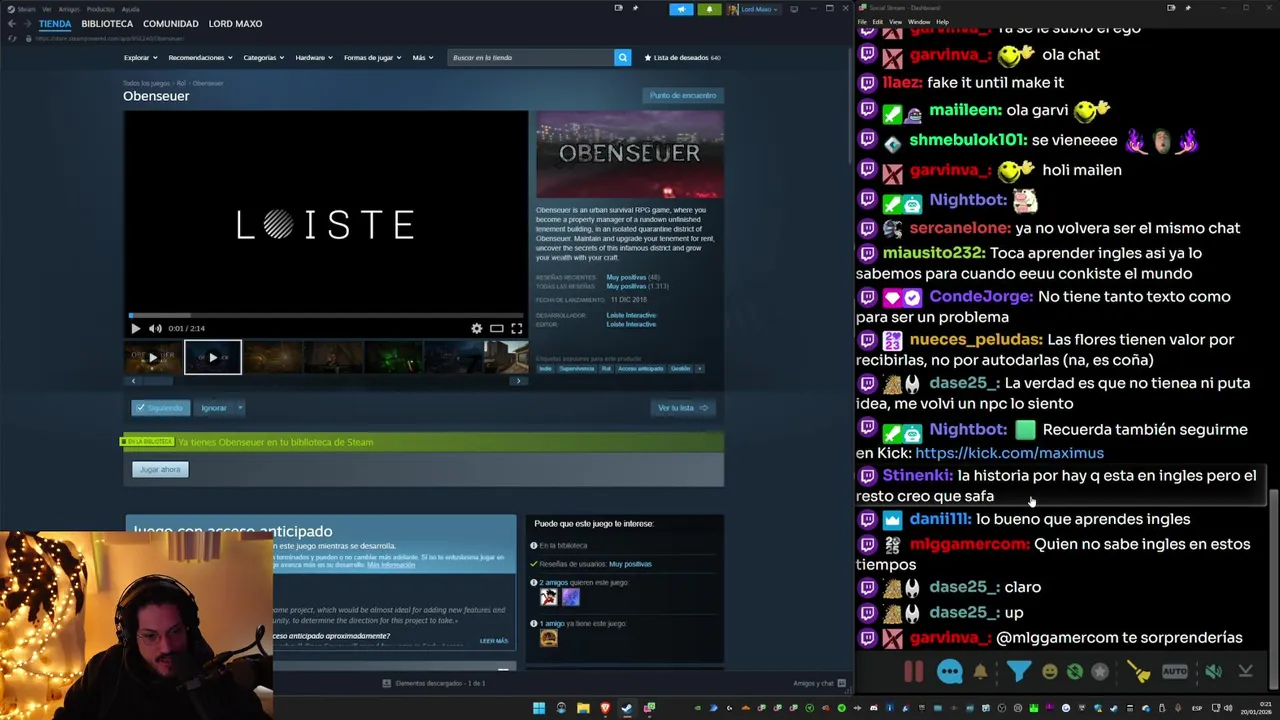
Task: Mute the trailer volume icon
Action: 155,328
